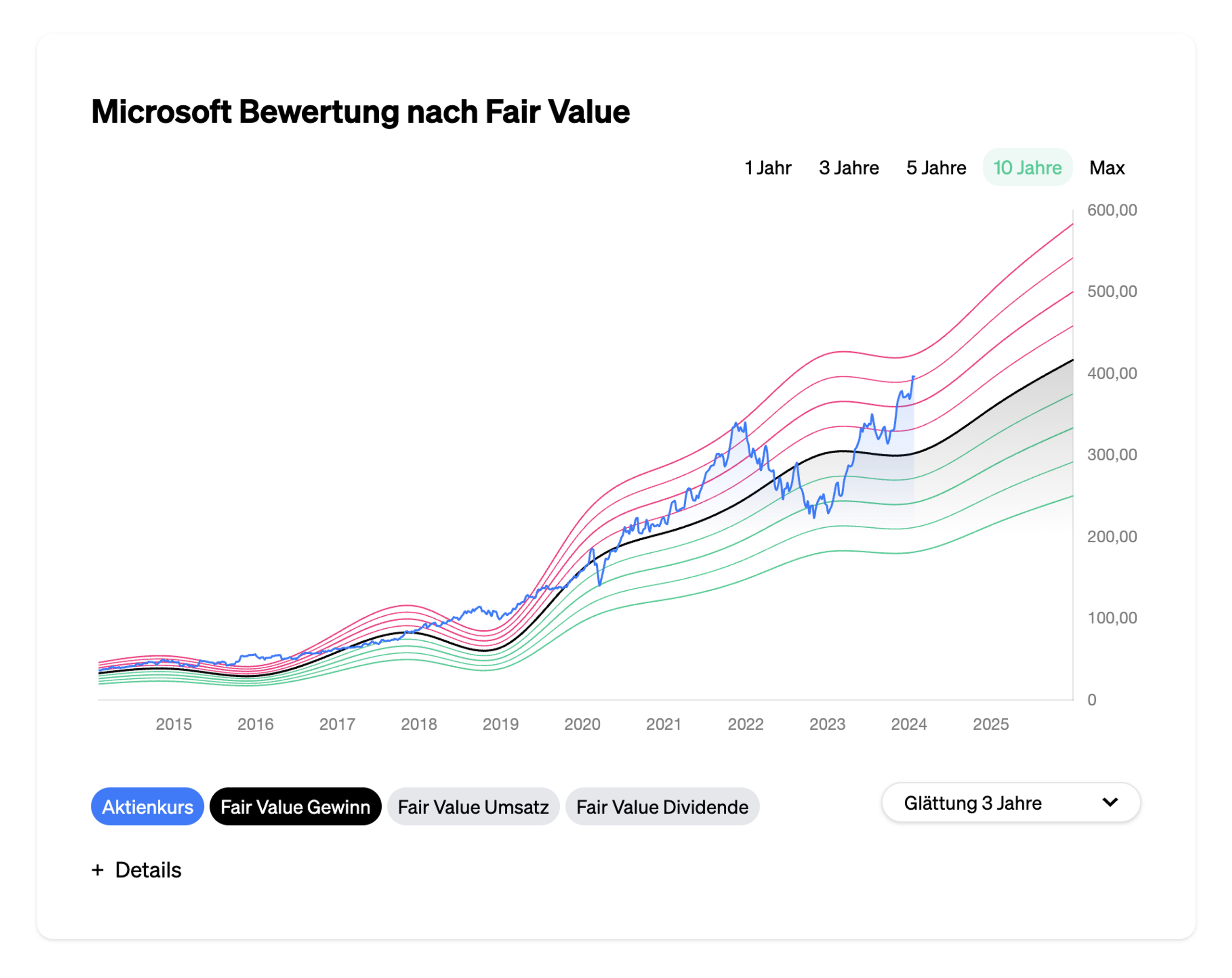Viewport: 1232px width, 978px height.
Task: Switch to the "3 Jahre" view
Action: coord(850,167)
